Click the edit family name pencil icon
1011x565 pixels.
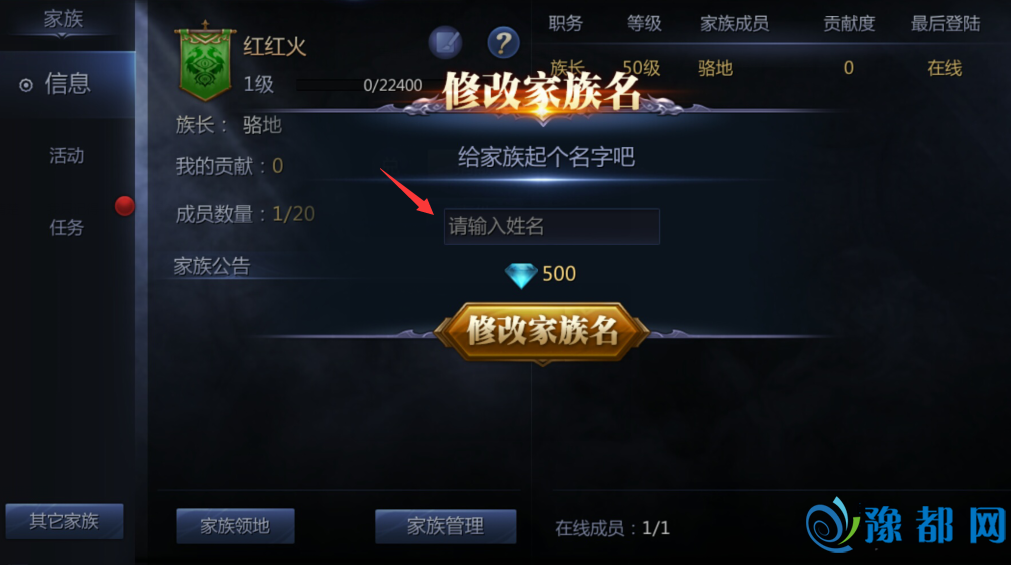pos(446,43)
